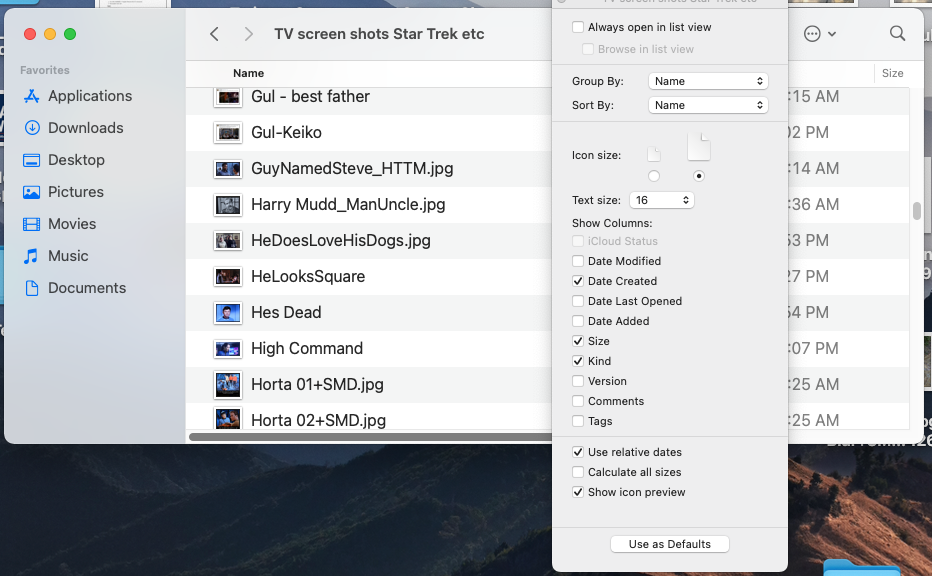Sort by the Name column header
Screen dimensions: 932x576
point(248,73)
